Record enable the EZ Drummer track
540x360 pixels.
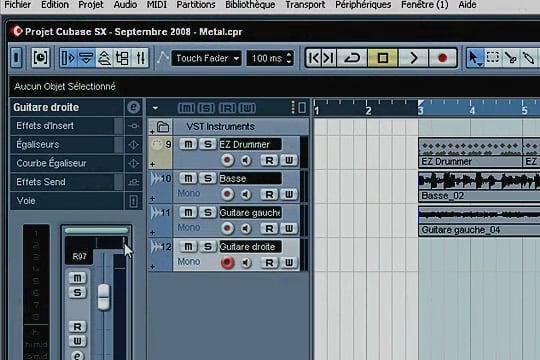click(x=227, y=160)
